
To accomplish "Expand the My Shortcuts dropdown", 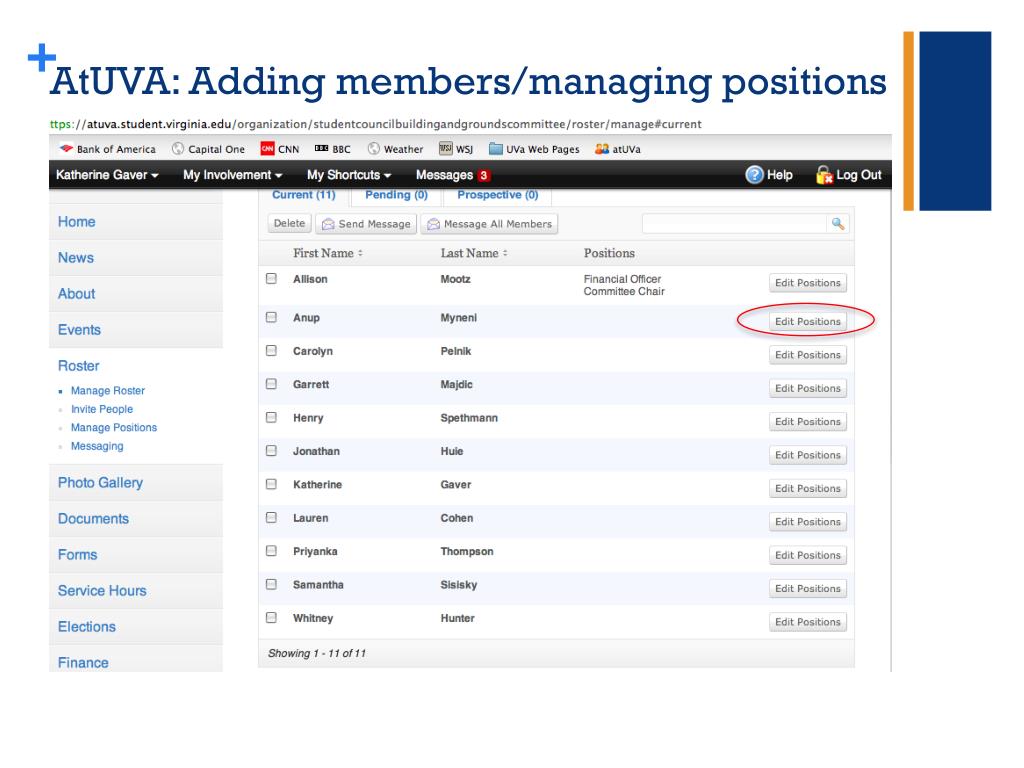I will point(349,175).
